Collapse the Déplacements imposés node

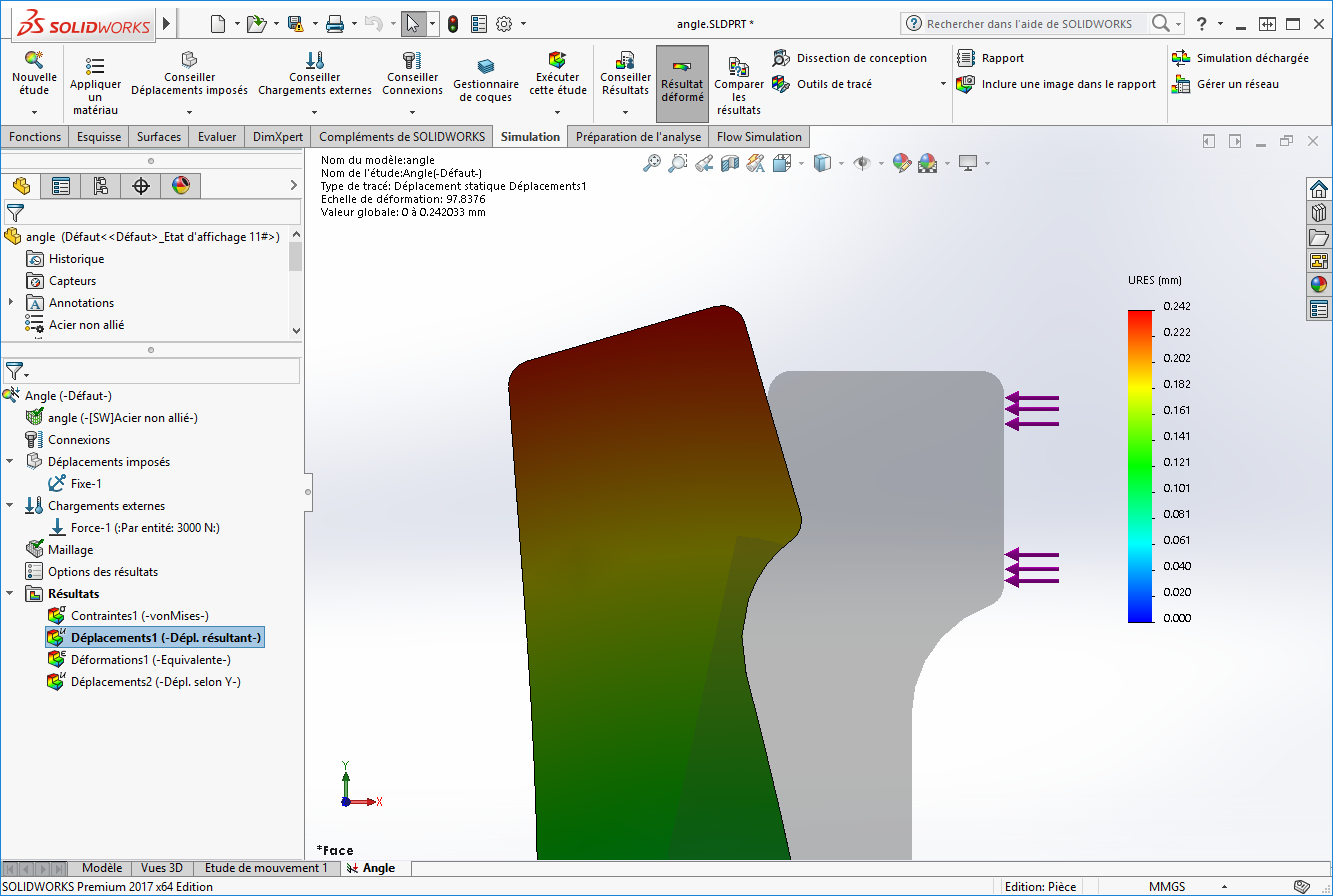tap(10, 461)
